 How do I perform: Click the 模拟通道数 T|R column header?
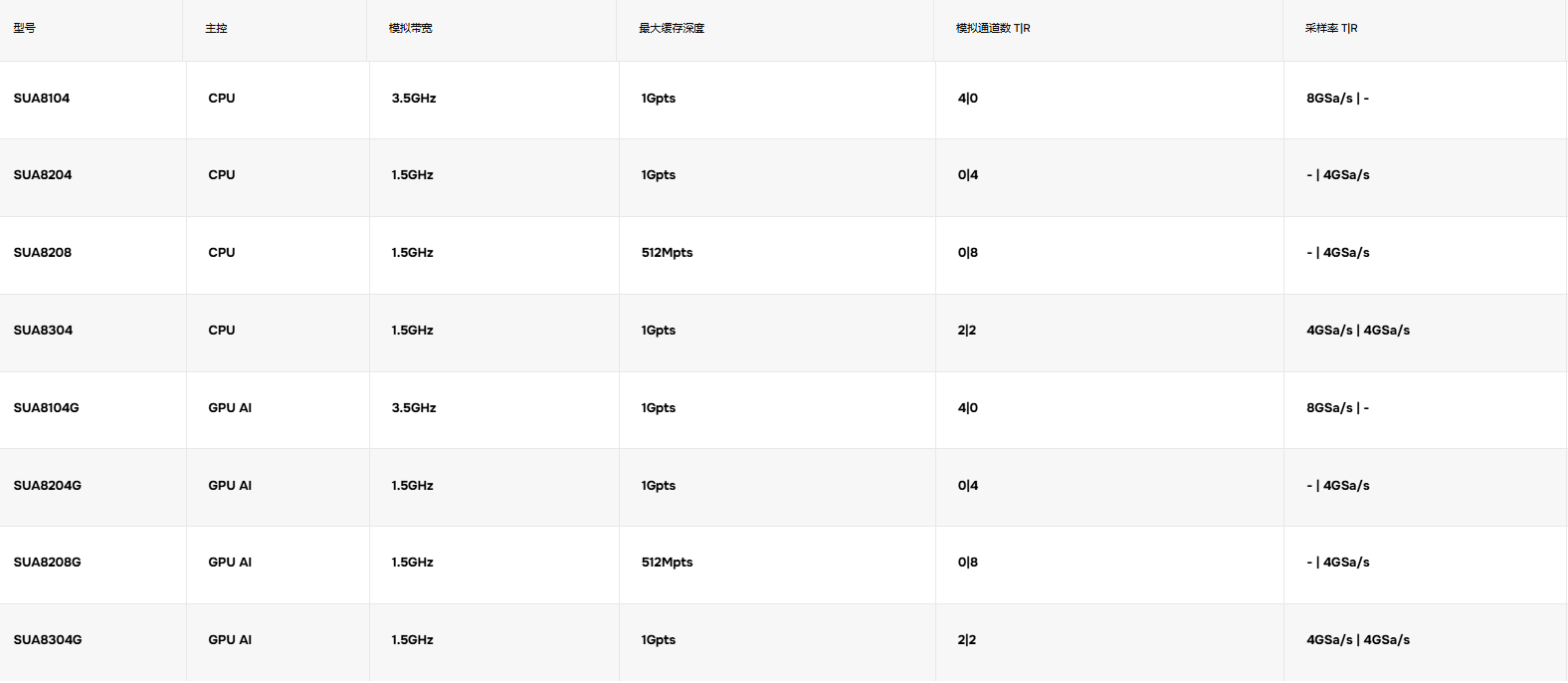point(993,28)
